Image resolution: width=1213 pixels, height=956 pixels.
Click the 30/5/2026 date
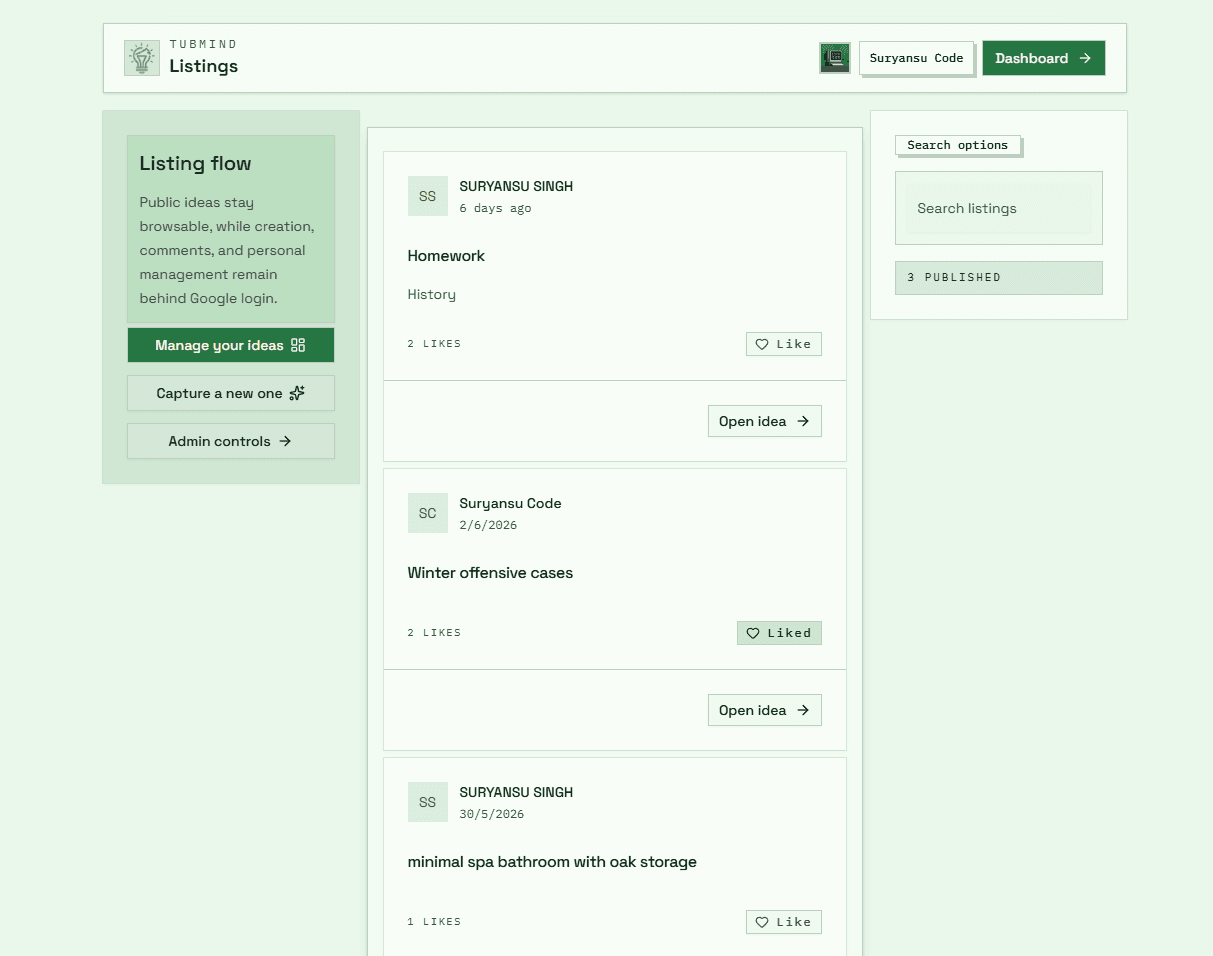492,814
